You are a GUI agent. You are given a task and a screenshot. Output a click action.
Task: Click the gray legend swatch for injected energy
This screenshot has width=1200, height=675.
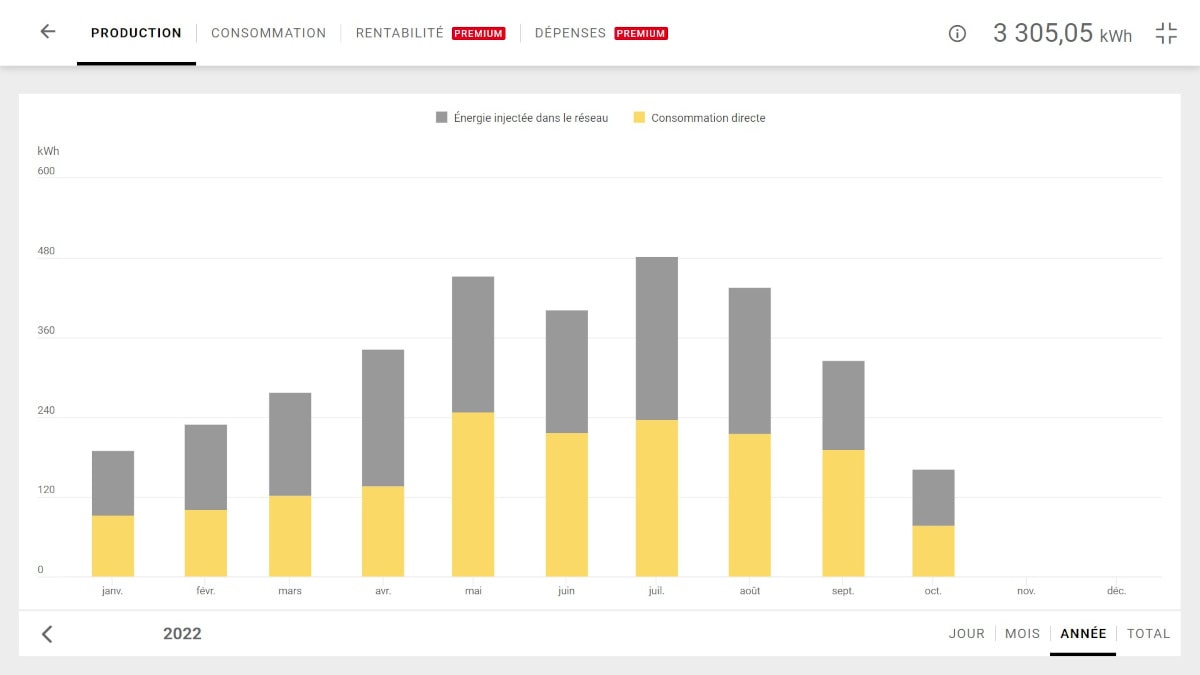tap(442, 118)
